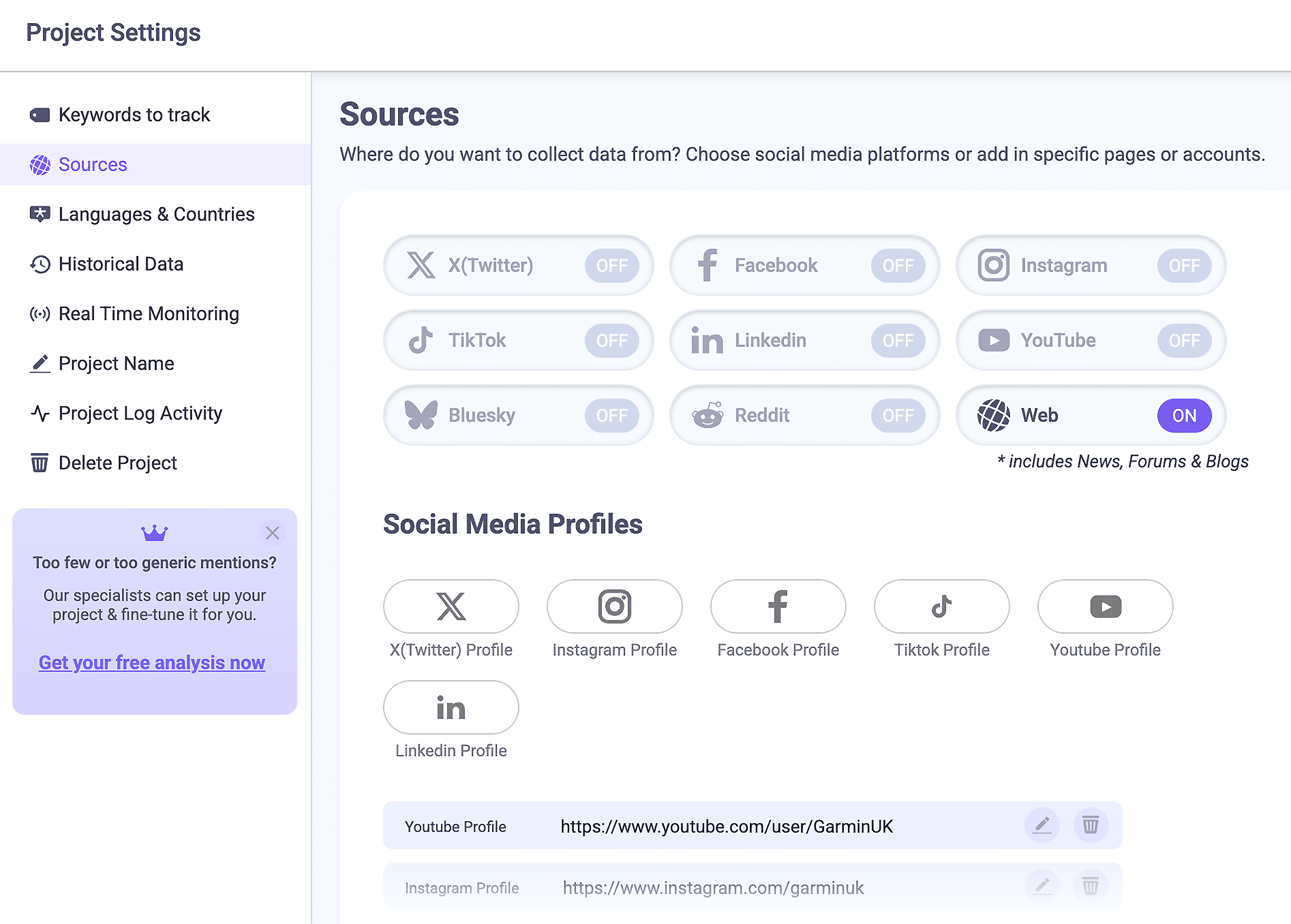1291x924 pixels.
Task: Turn on the Facebook source
Action: 898,265
